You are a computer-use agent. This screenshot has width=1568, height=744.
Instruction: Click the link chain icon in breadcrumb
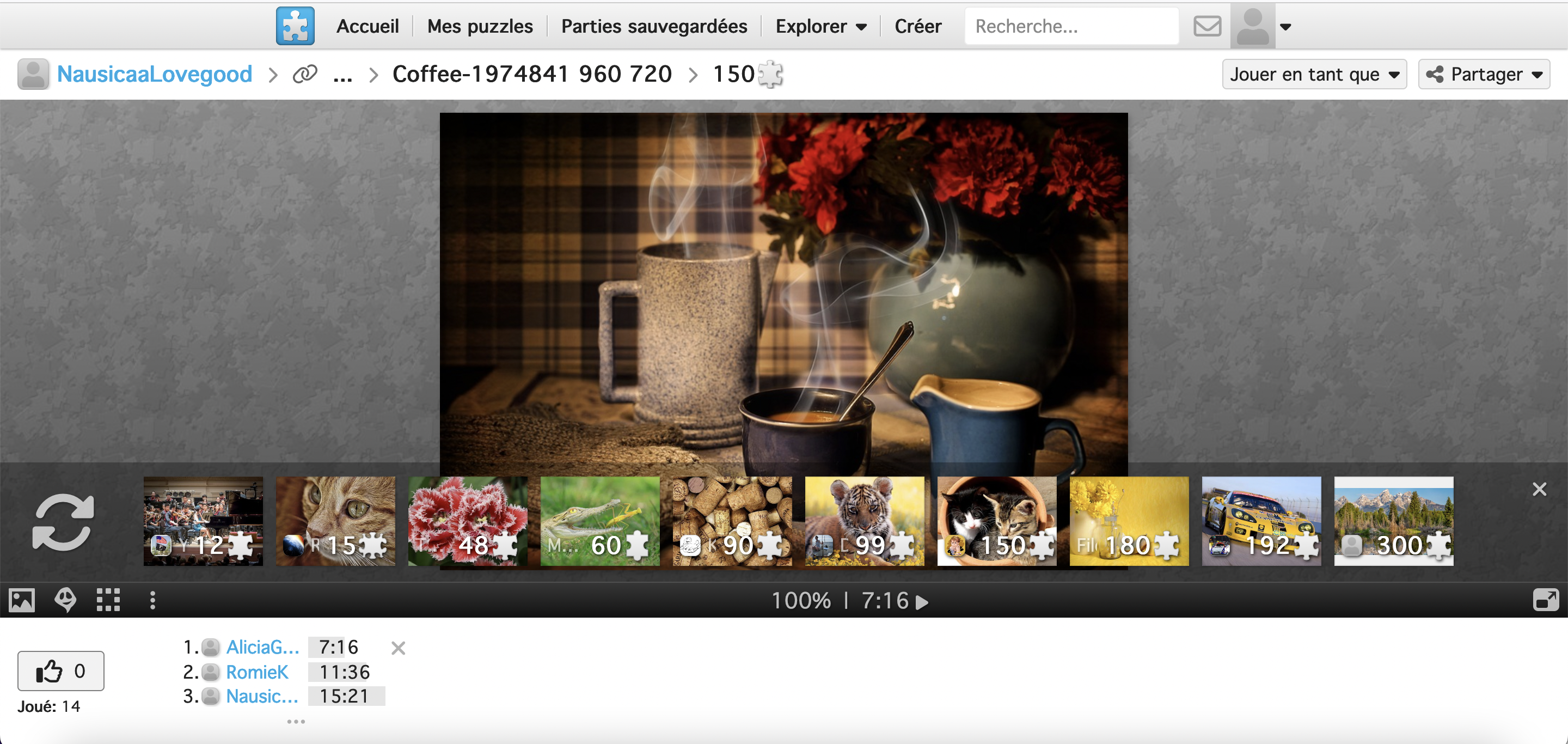pyautogui.click(x=305, y=74)
